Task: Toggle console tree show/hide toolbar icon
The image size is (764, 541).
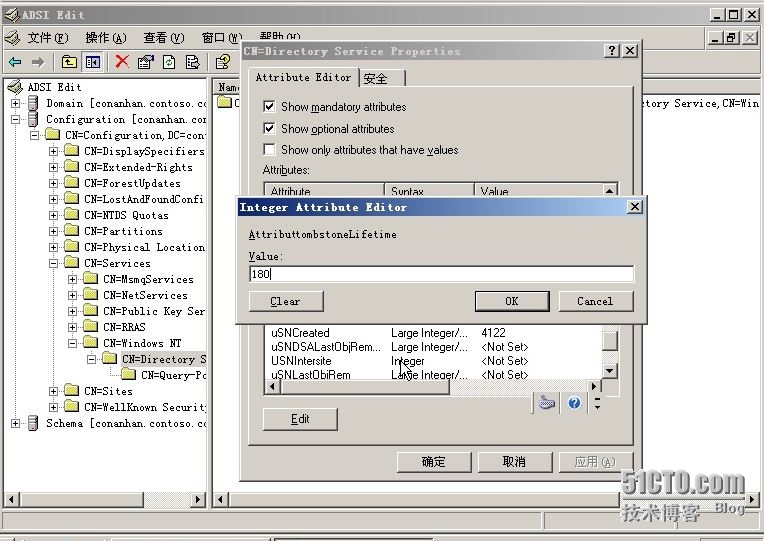Action: pyautogui.click(x=93, y=62)
